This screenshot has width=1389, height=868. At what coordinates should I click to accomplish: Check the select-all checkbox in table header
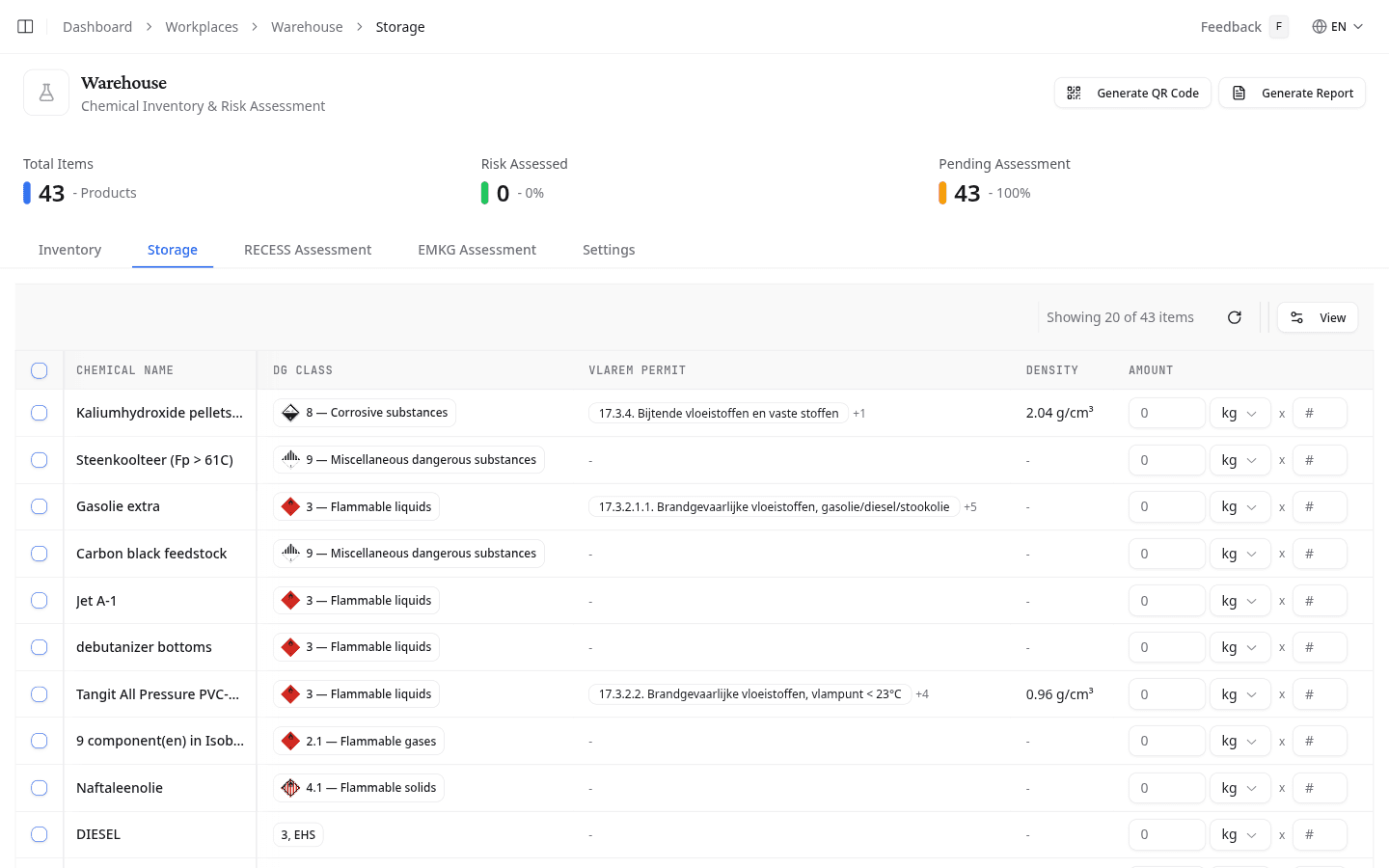tap(40, 370)
